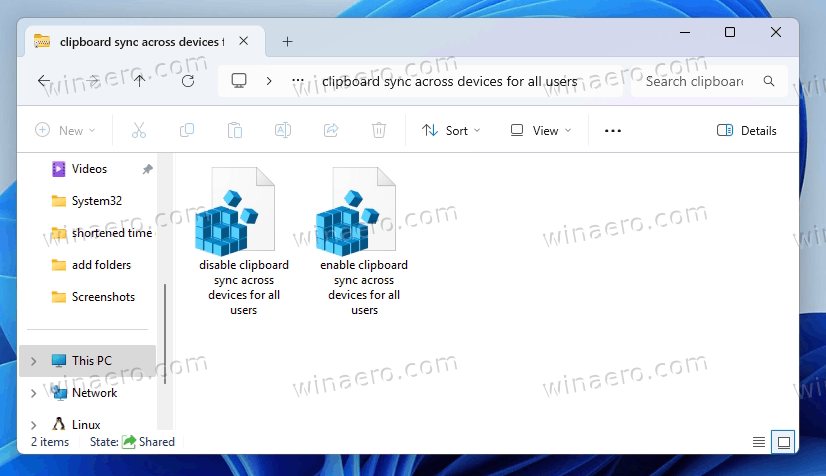Go up one folder level
Viewport: 826px width, 476px height.
140,81
